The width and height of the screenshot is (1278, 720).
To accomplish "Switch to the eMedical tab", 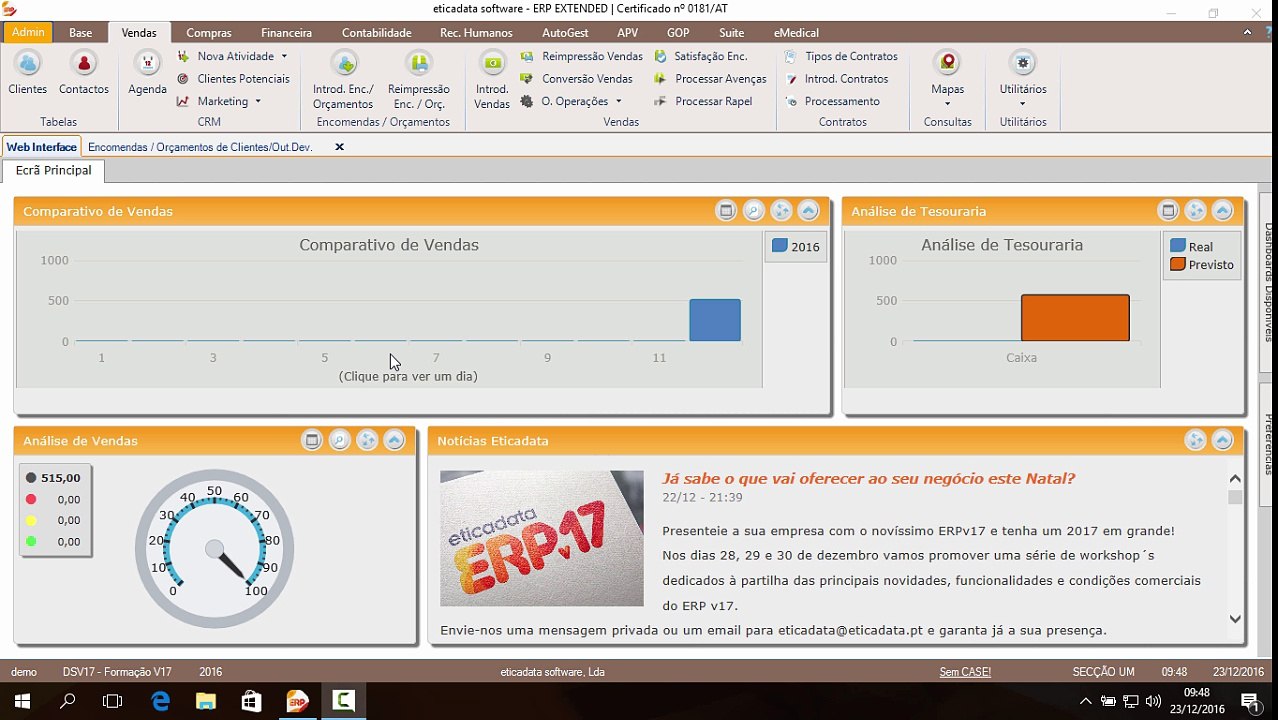I will (796, 33).
